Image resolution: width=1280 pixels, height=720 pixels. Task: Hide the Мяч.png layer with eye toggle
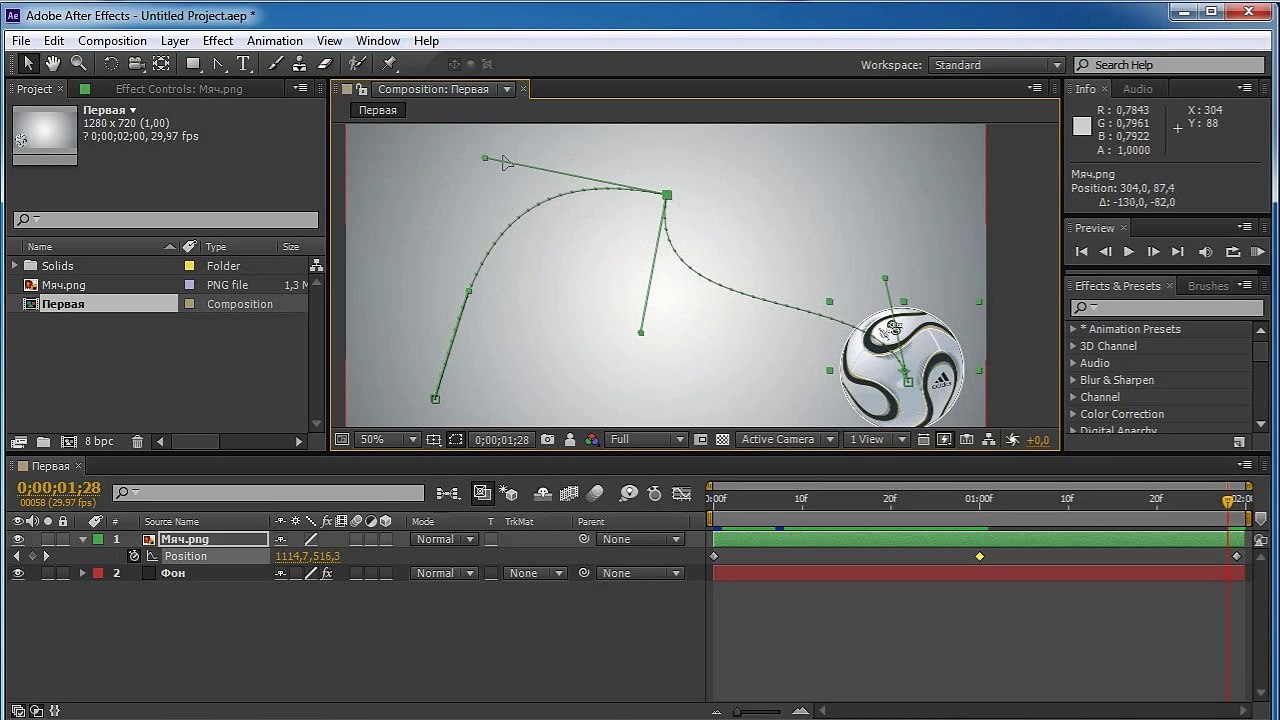[x=18, y=539]
